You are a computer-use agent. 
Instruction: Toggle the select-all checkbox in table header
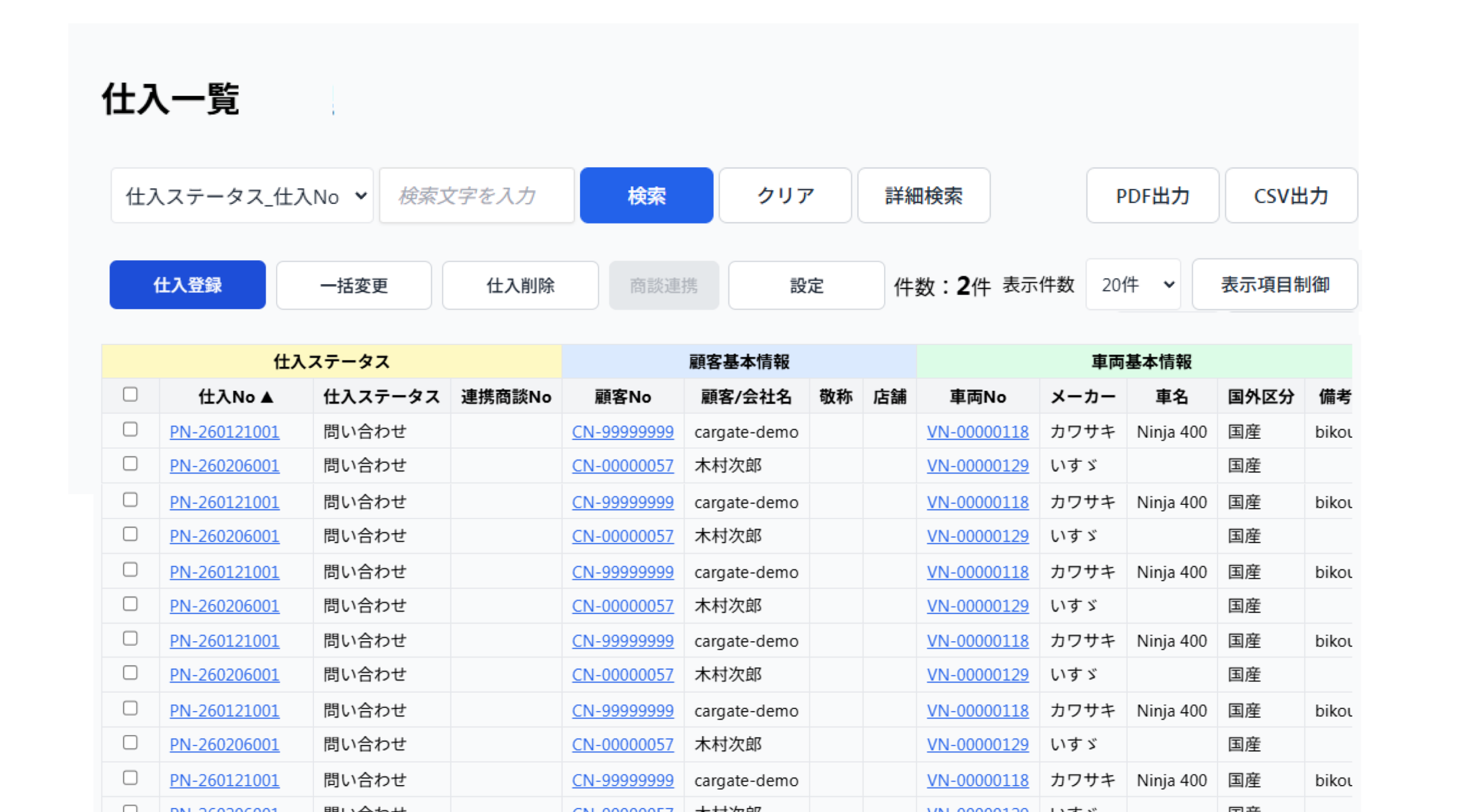pos(130,395)
